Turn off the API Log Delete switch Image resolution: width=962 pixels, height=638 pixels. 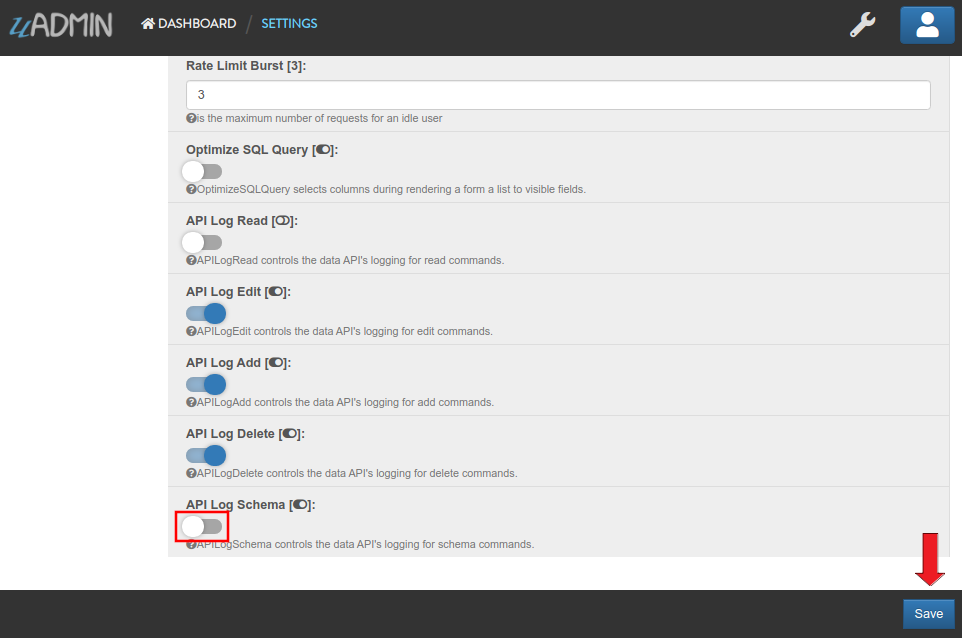[x=206, y=455]
